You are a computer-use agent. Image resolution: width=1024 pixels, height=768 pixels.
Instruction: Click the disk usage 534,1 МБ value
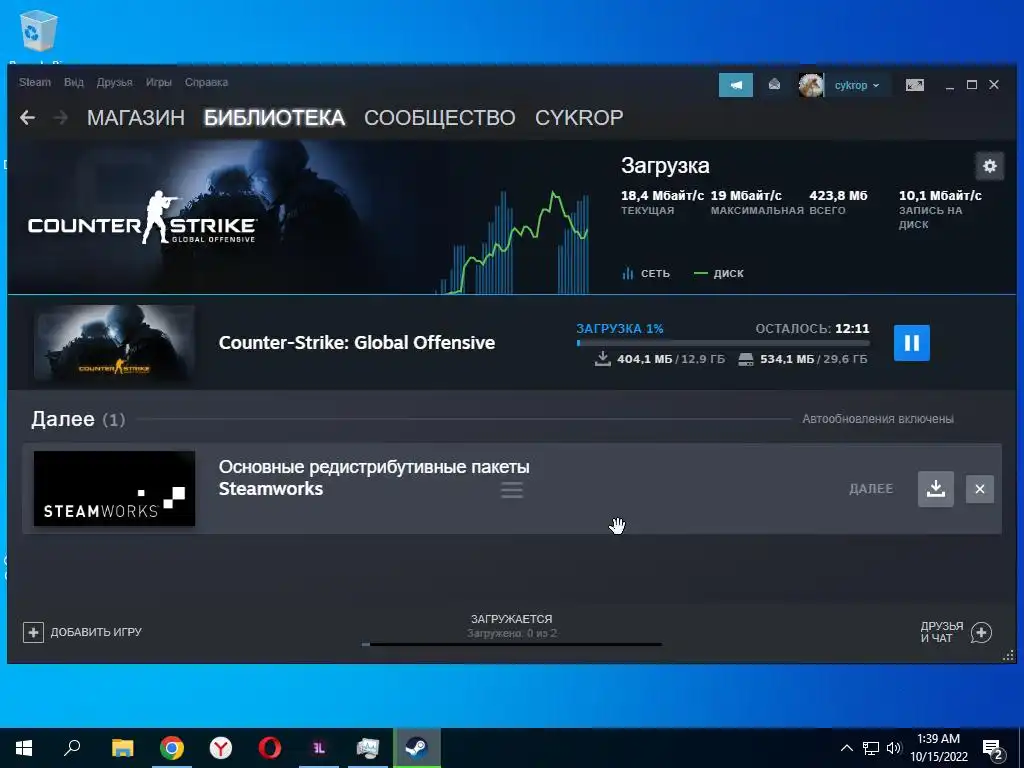tap(787, 359)
